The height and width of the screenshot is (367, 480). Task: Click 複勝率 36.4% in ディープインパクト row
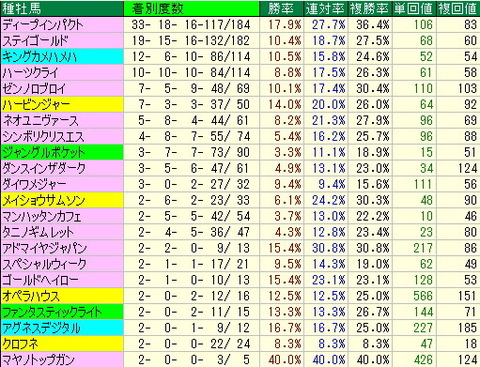373,25
